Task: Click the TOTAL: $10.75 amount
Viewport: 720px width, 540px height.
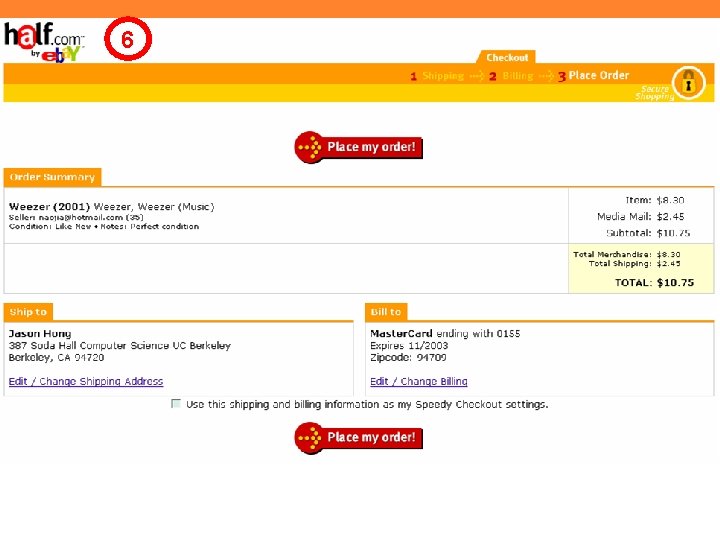Action: (654, 283)
